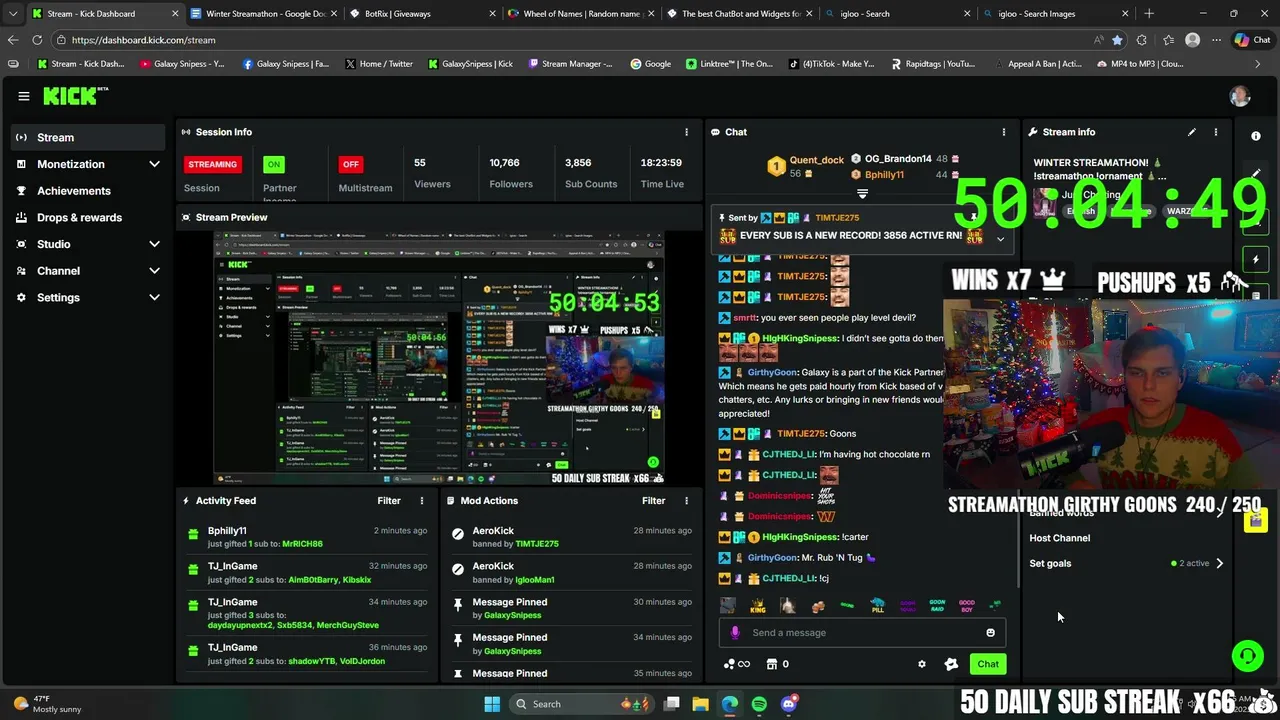Viewport: 1280px width, 720px height.
Task: Open Stream info panel three-dot menu
Action: (1215, 132)
